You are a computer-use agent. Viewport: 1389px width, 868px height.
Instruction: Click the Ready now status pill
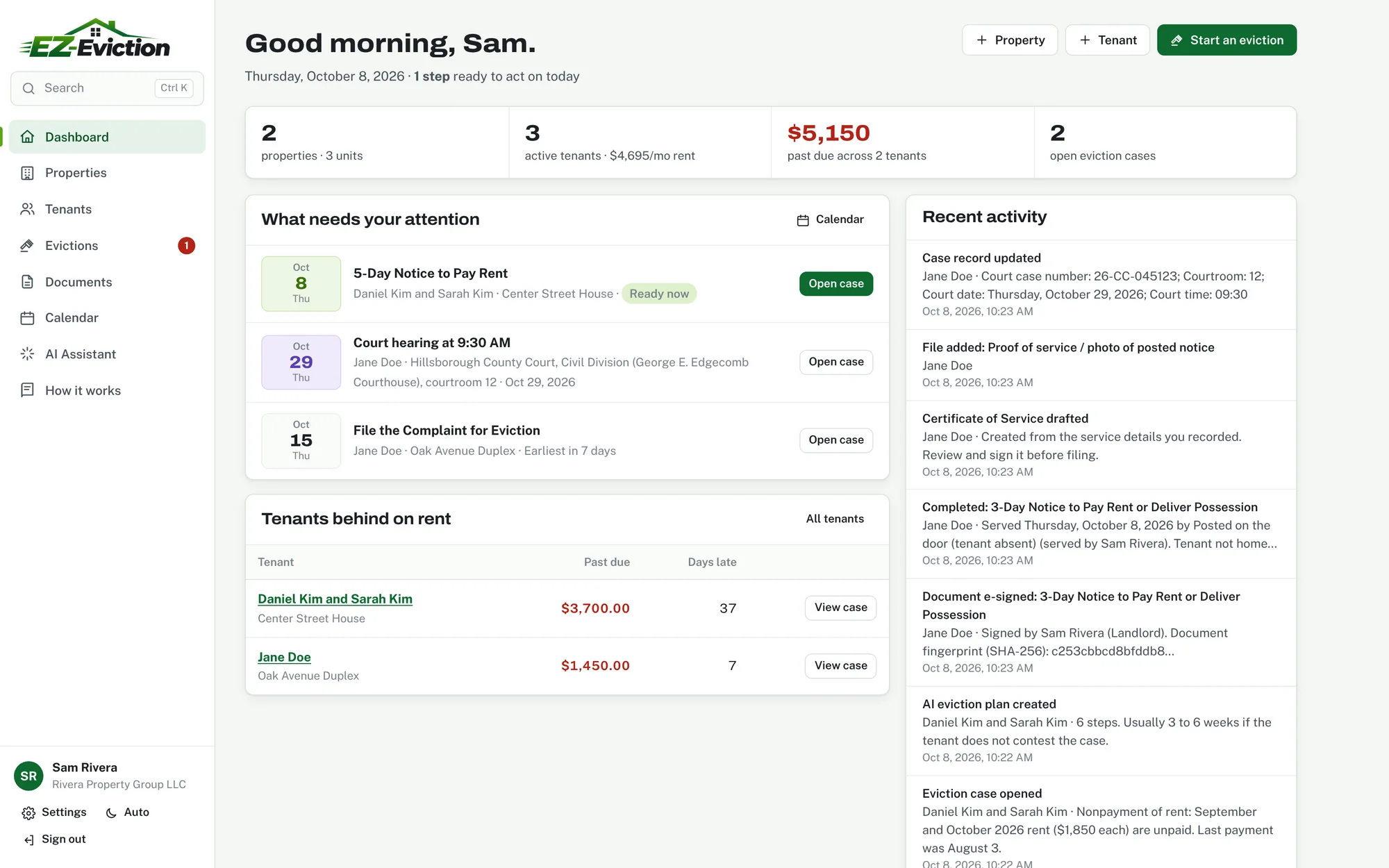click(x=659, y=294)
